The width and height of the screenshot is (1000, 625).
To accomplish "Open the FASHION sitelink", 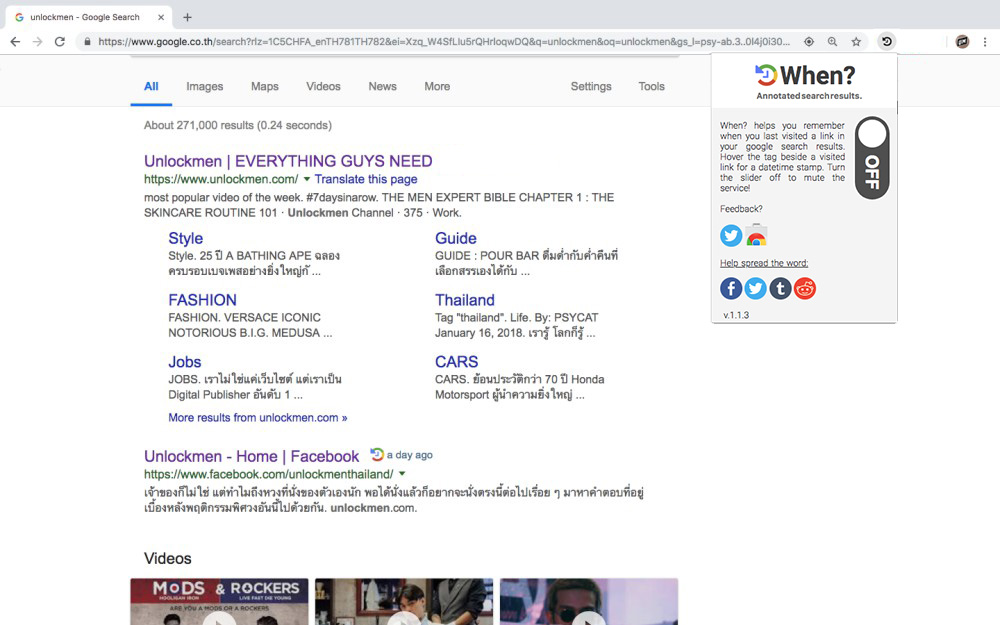I will [202, 300].
